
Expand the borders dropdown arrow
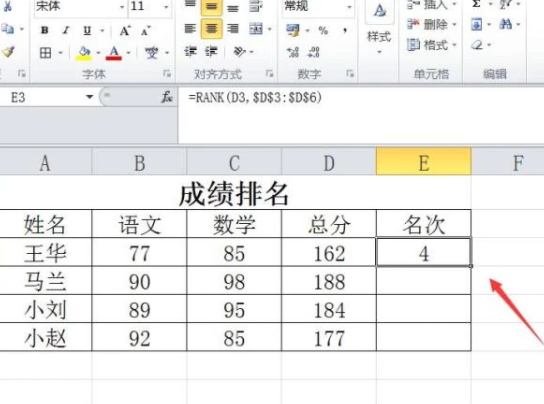click(x=60, y=53)
